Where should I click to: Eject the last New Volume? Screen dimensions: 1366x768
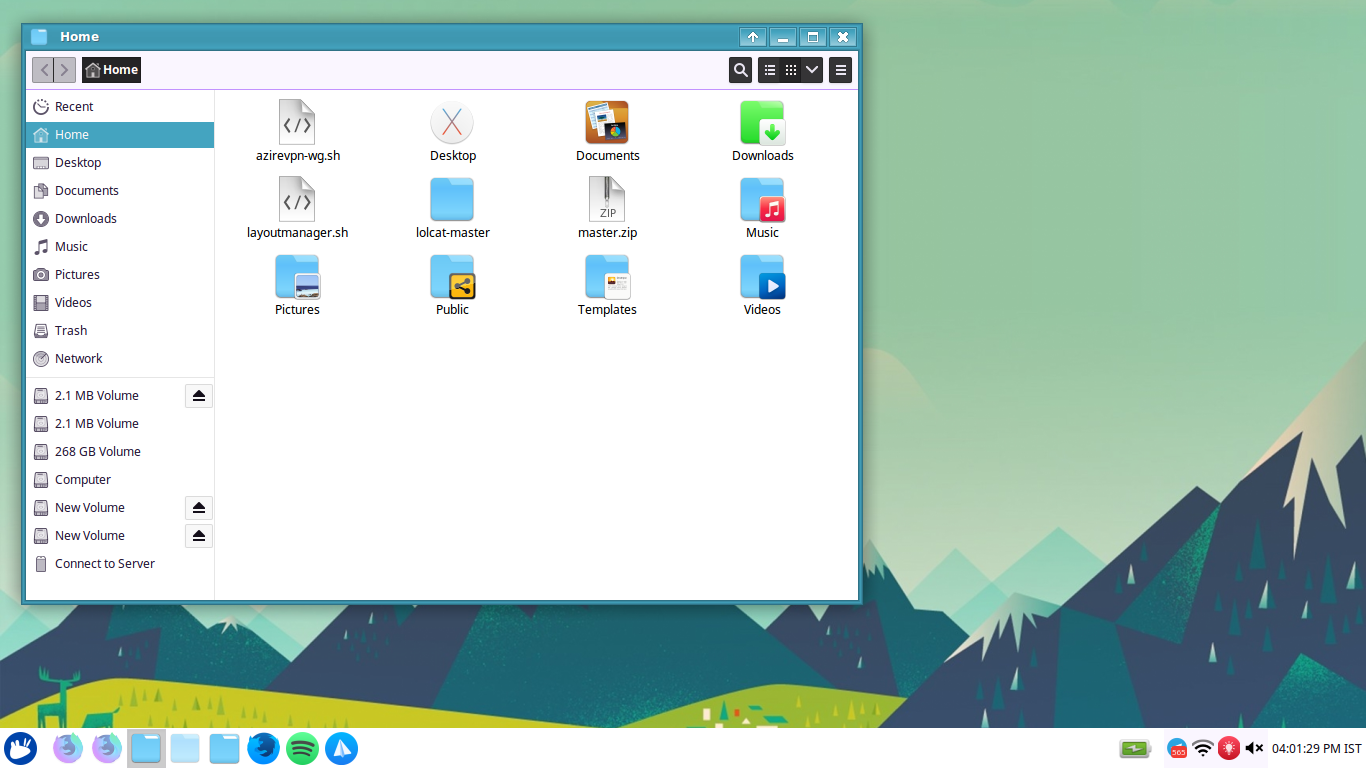[199, 536]
